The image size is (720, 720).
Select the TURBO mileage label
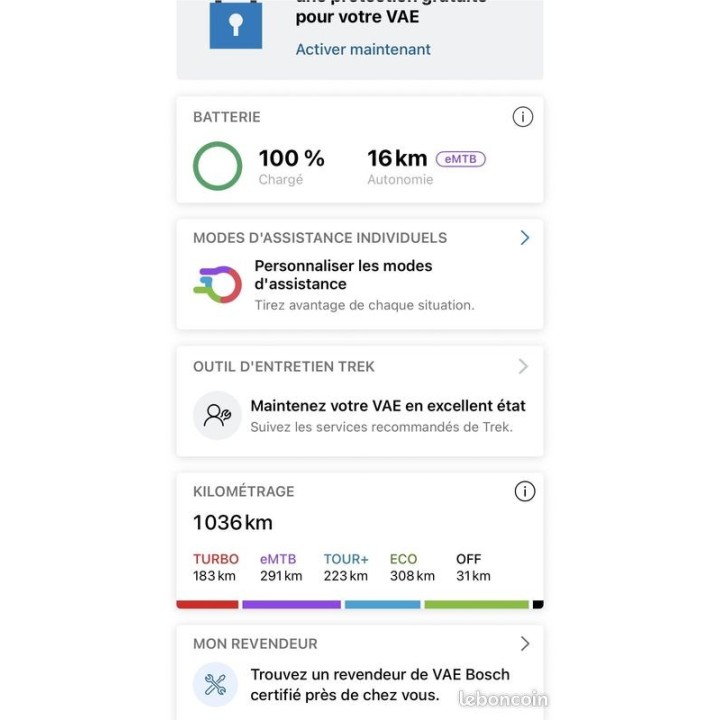215,559
